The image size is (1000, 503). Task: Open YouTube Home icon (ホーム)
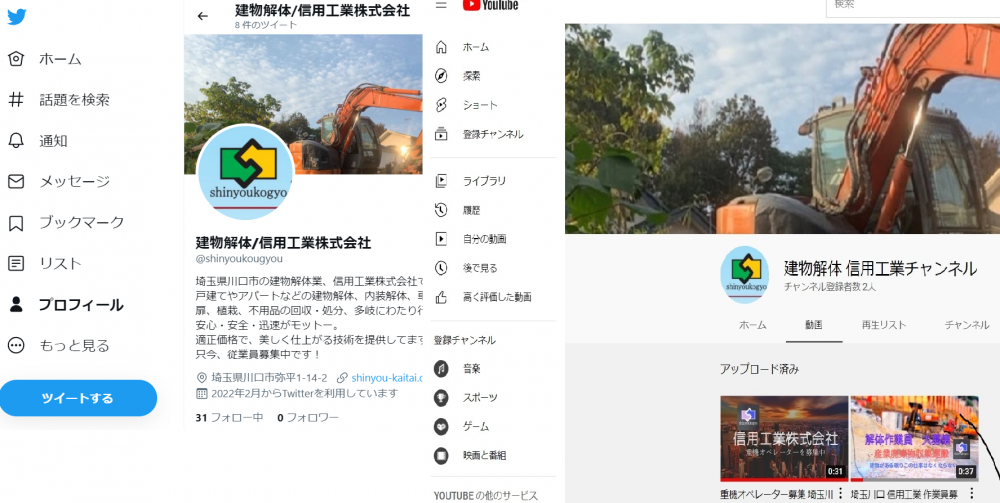point(441,47)
